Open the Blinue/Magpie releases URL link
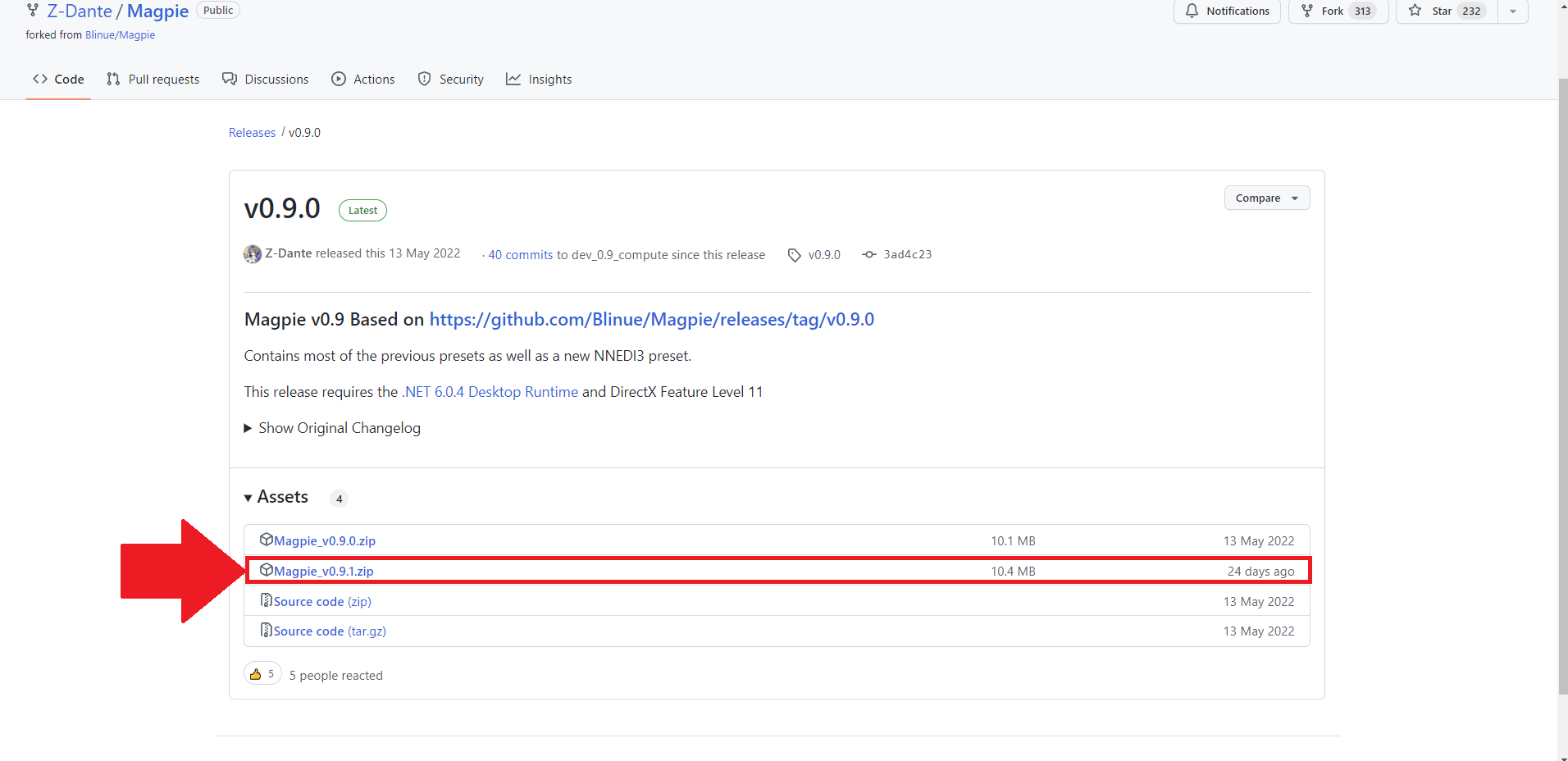Image resolution: width=1568 pixels, height=761 pixels. (x=651, y=320)
